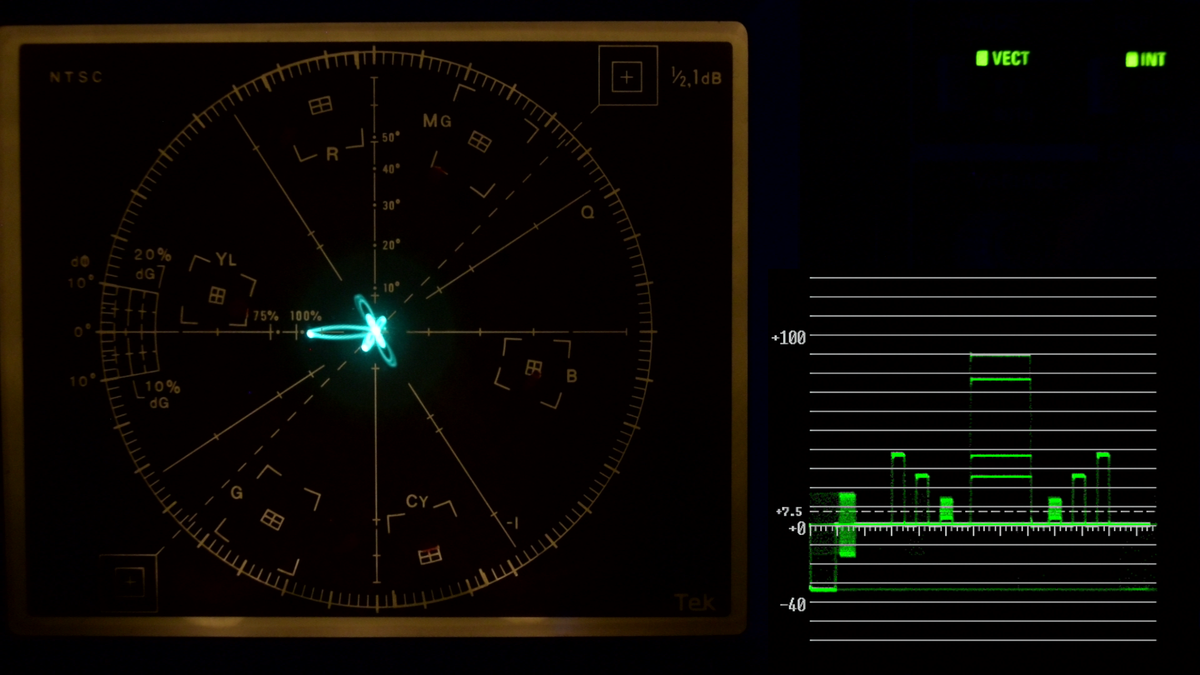Click the magenta MG target box

coord(479,142)
